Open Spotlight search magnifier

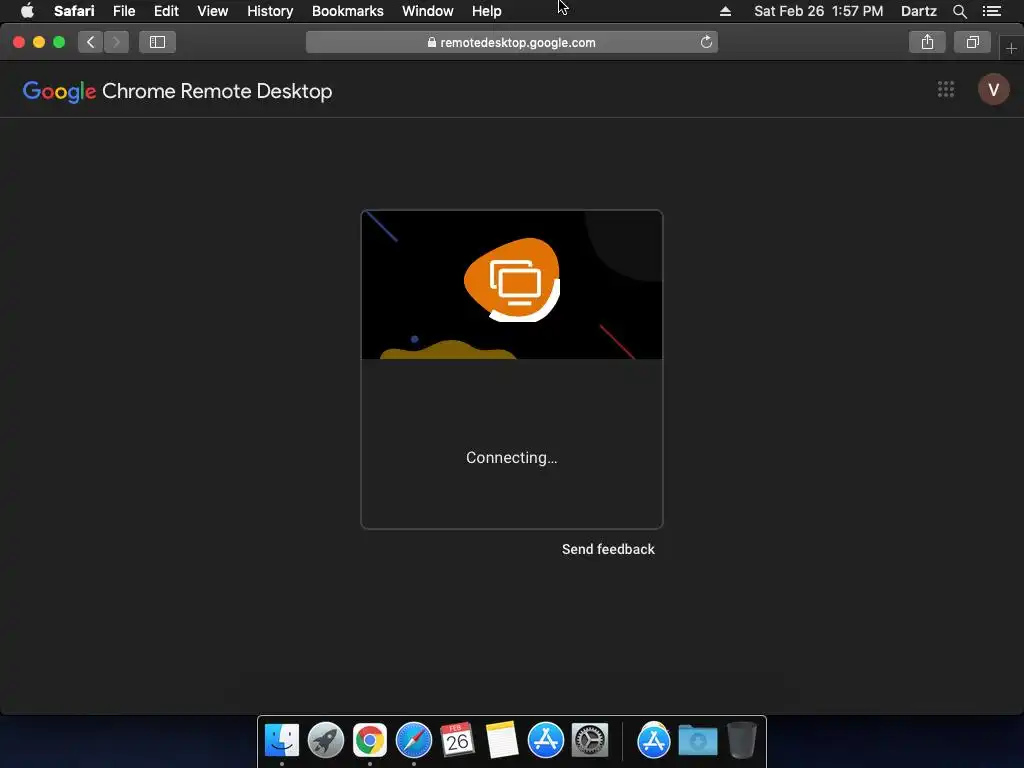click(x=959, y=11)
